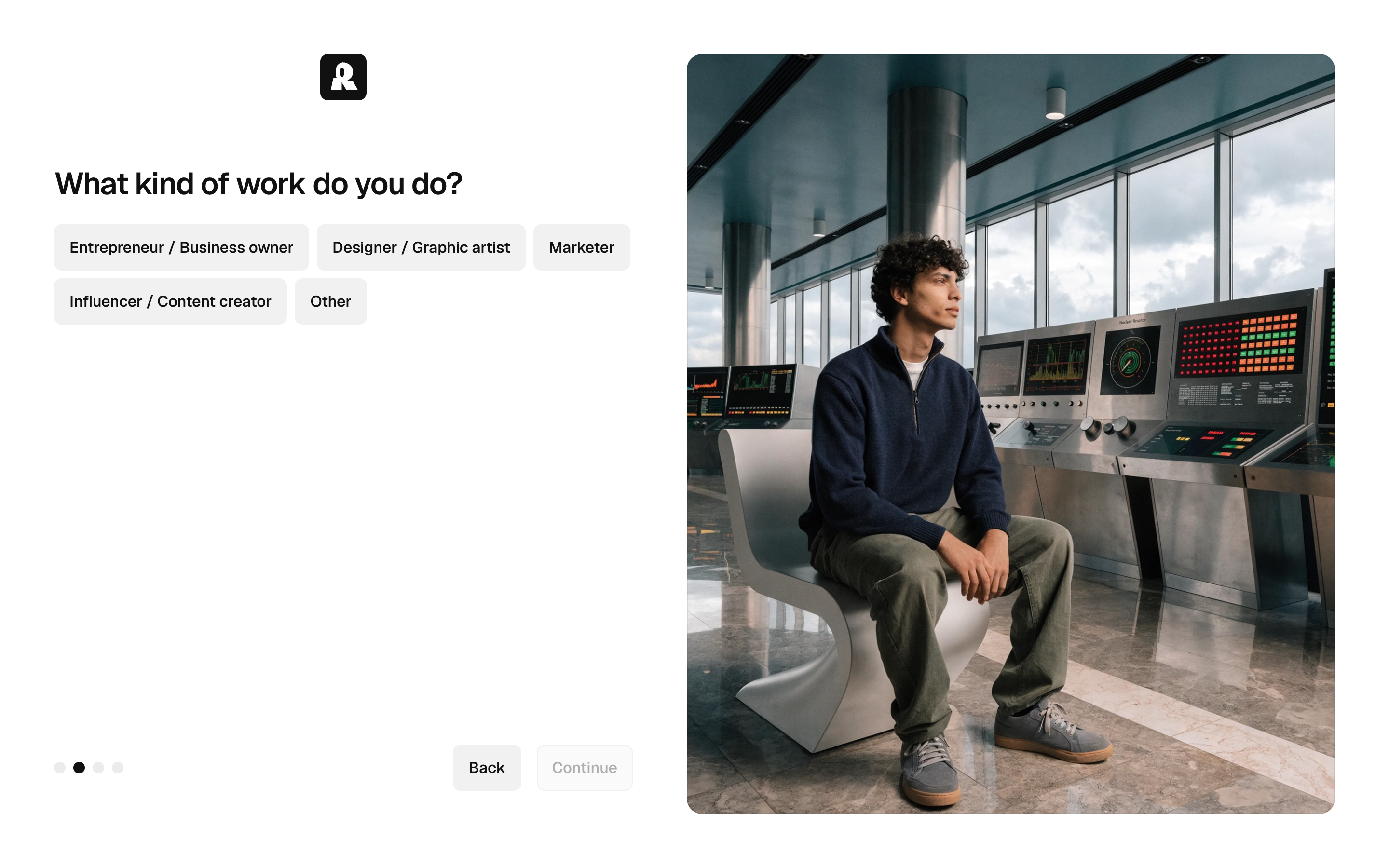Click the disabled Continue button
Image resolution: width=1389 pixels, height=868 pixels.
click(585, 768)
